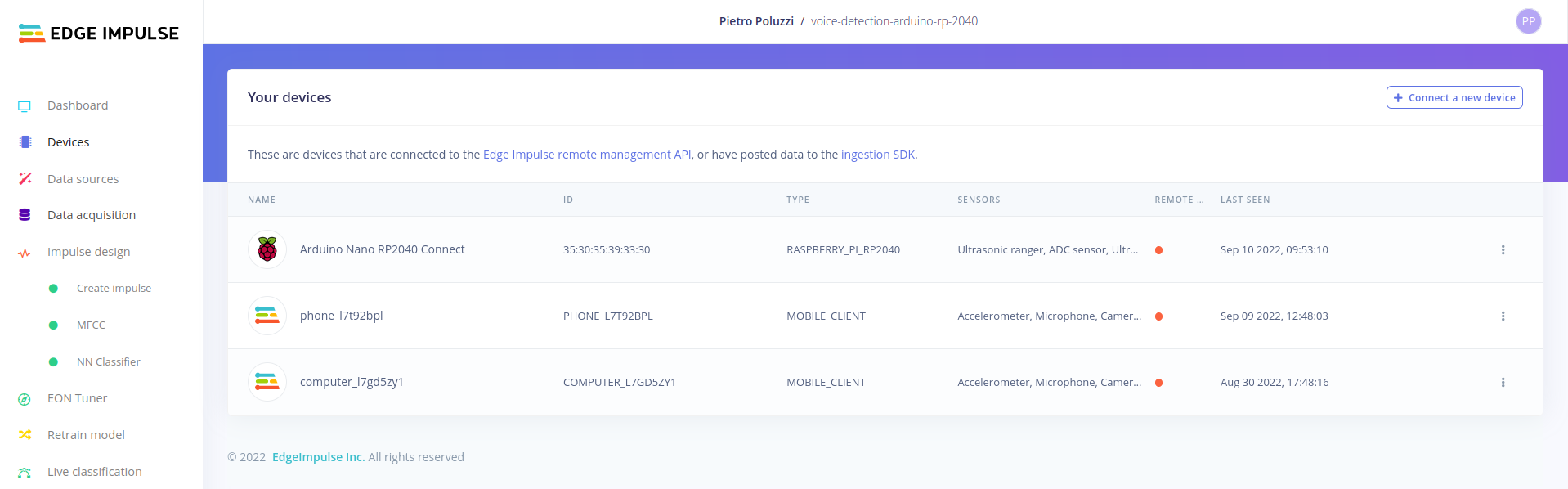1568x489 pixels.
Task: Select Create impulse in sidebar
Action: coord(114,289)
